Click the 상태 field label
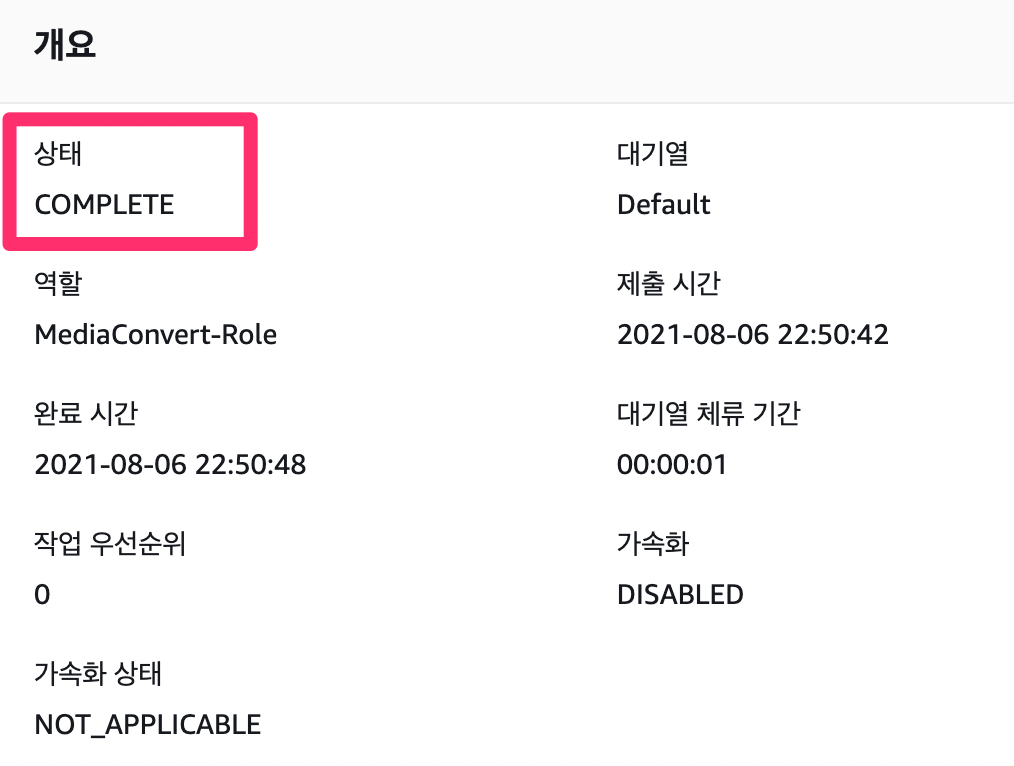1014x766 pixels. pyautogui.click(x=55, y=153)
